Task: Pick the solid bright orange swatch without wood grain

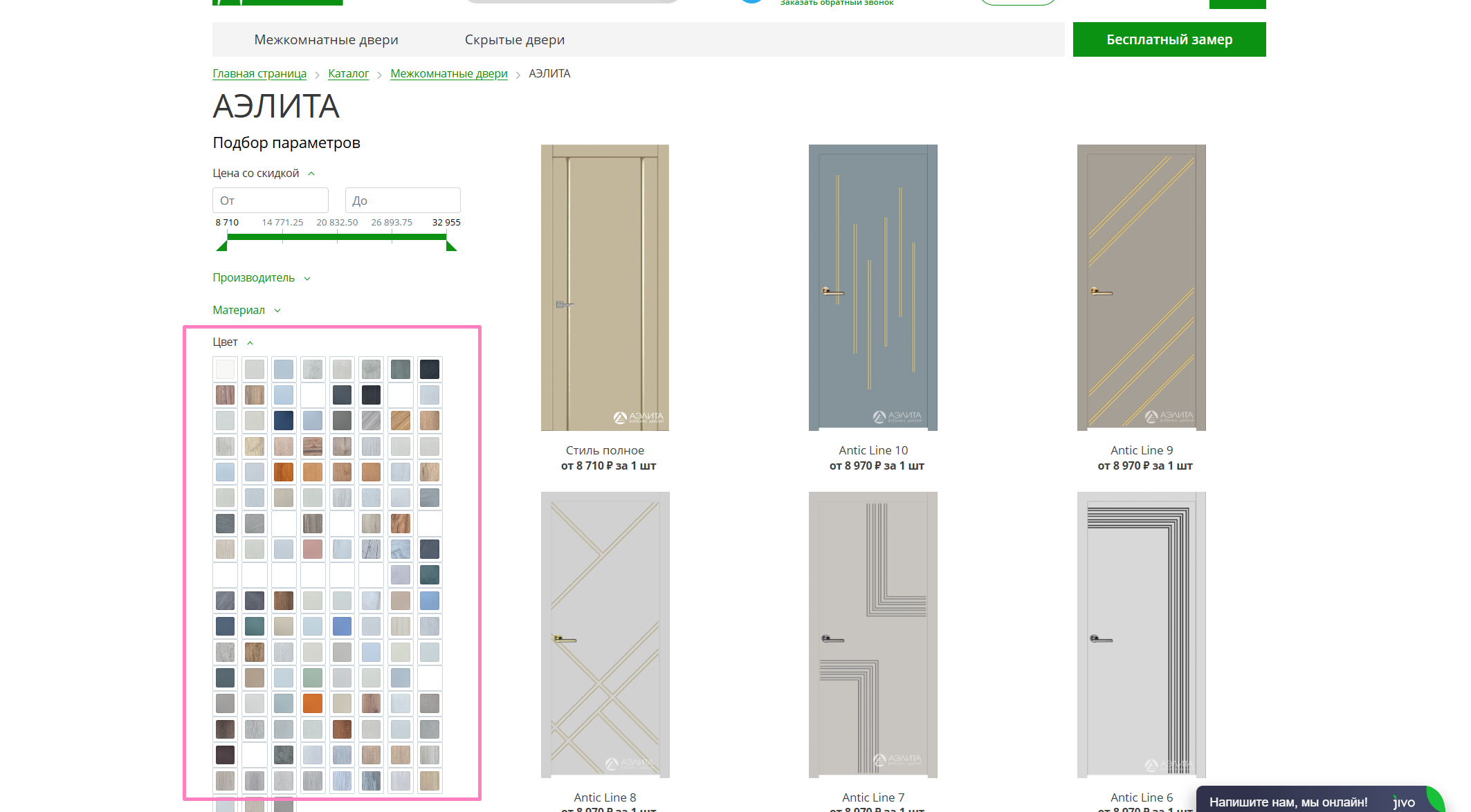Action: coord(313,703)
